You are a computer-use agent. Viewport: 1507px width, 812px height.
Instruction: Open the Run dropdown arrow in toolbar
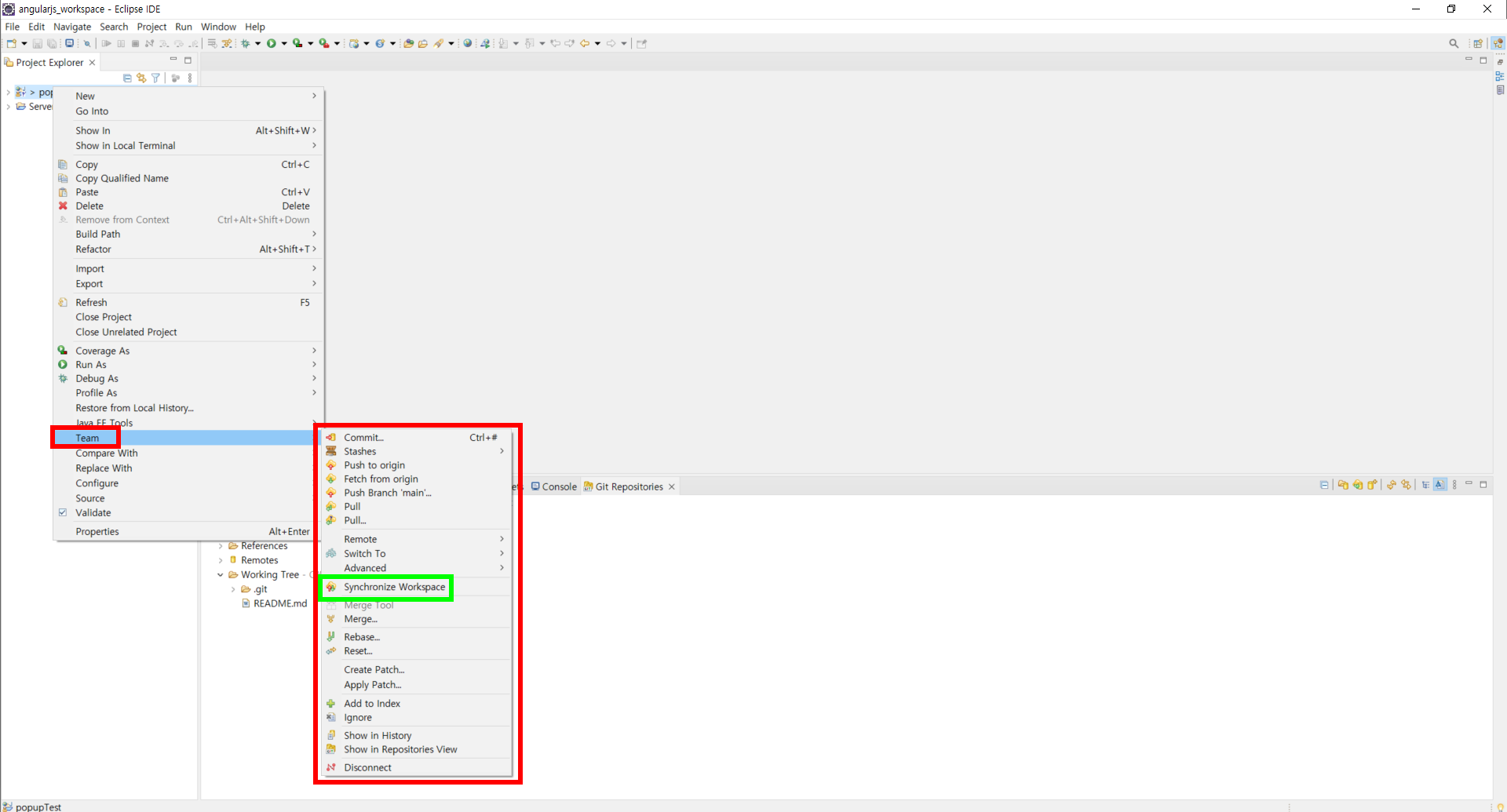point(283,44)
